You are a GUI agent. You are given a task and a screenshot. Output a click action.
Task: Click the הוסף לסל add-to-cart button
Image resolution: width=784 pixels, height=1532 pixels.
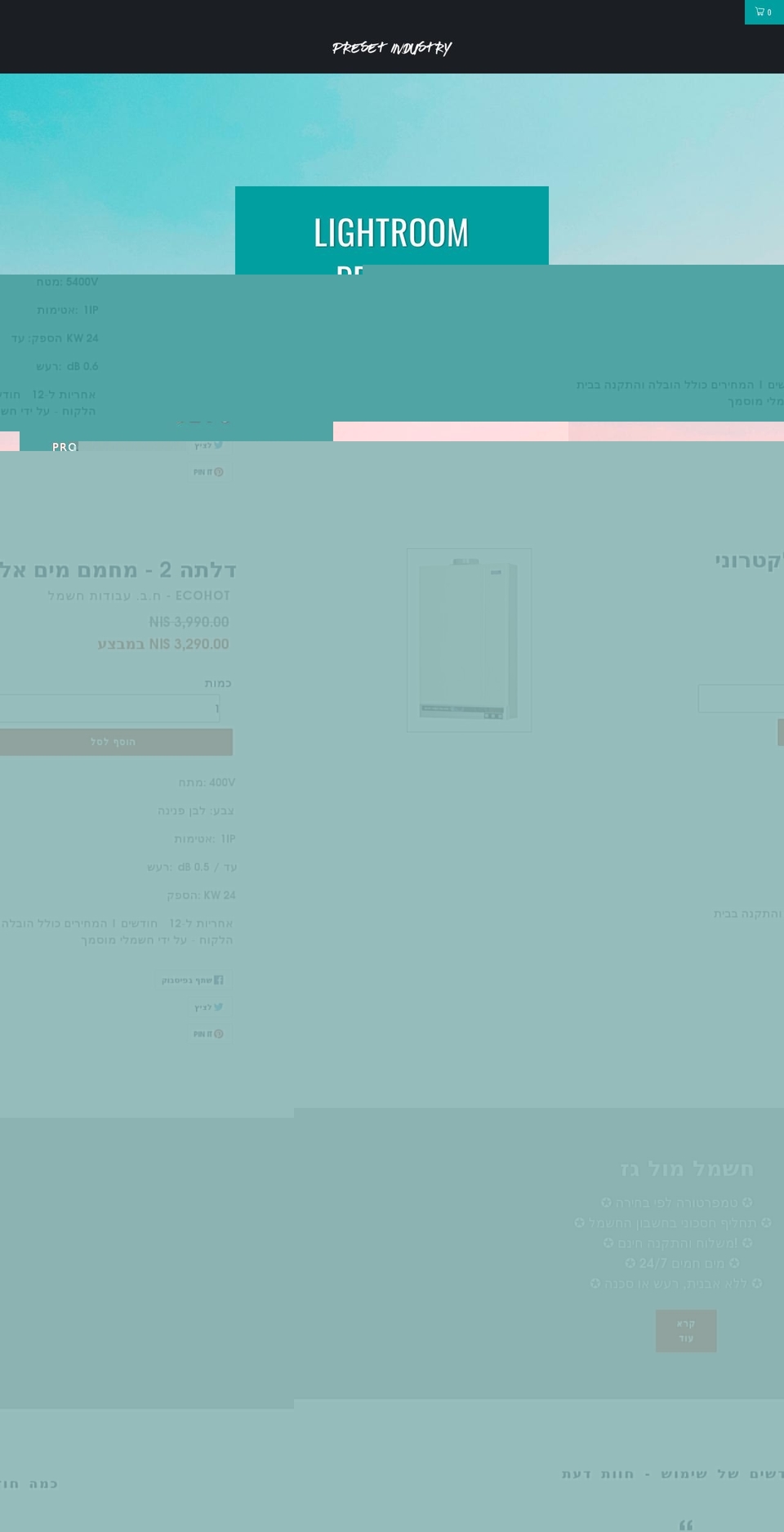[x=116, y=742]
